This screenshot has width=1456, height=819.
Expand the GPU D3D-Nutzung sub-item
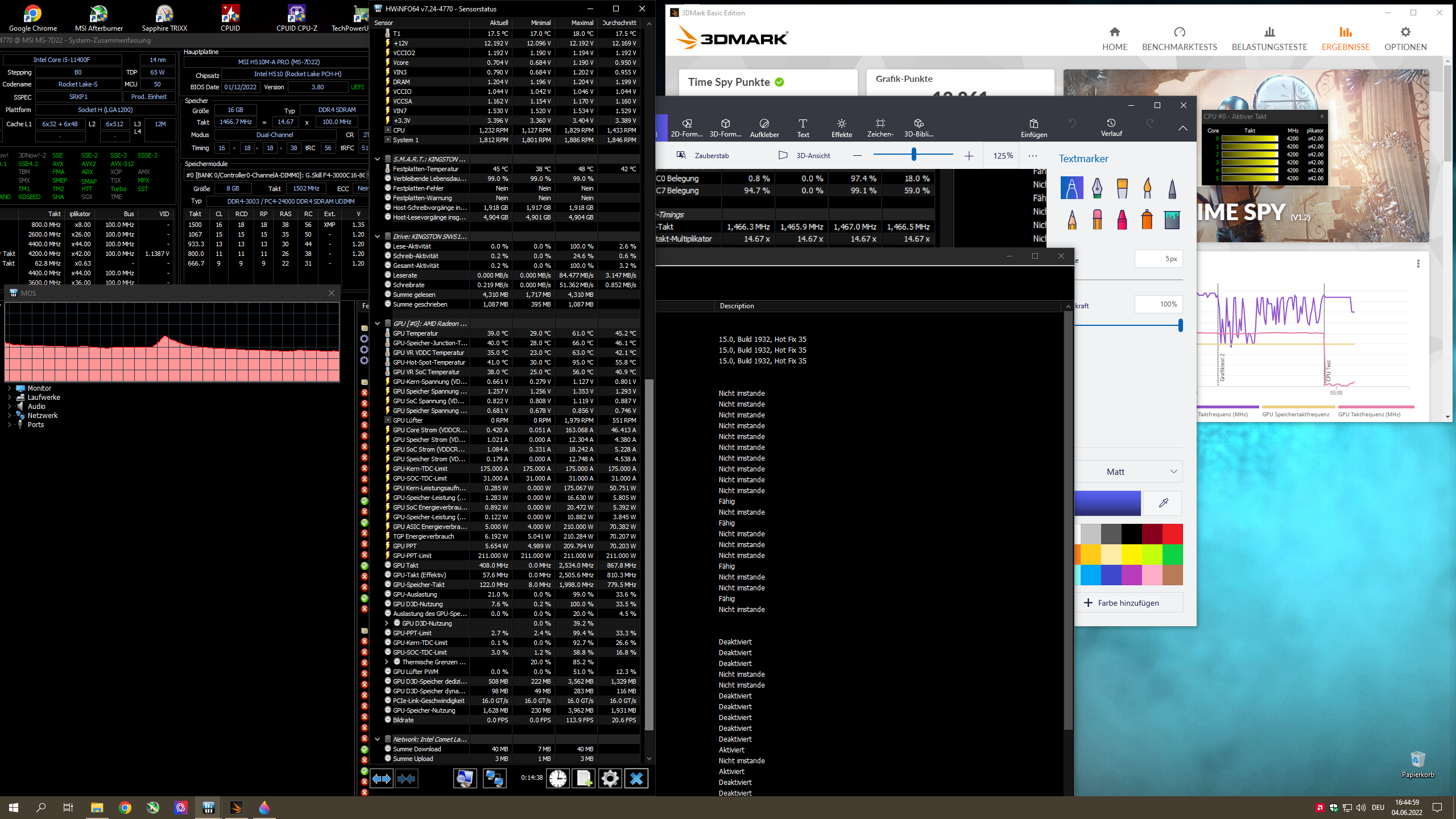click(387, 623)
